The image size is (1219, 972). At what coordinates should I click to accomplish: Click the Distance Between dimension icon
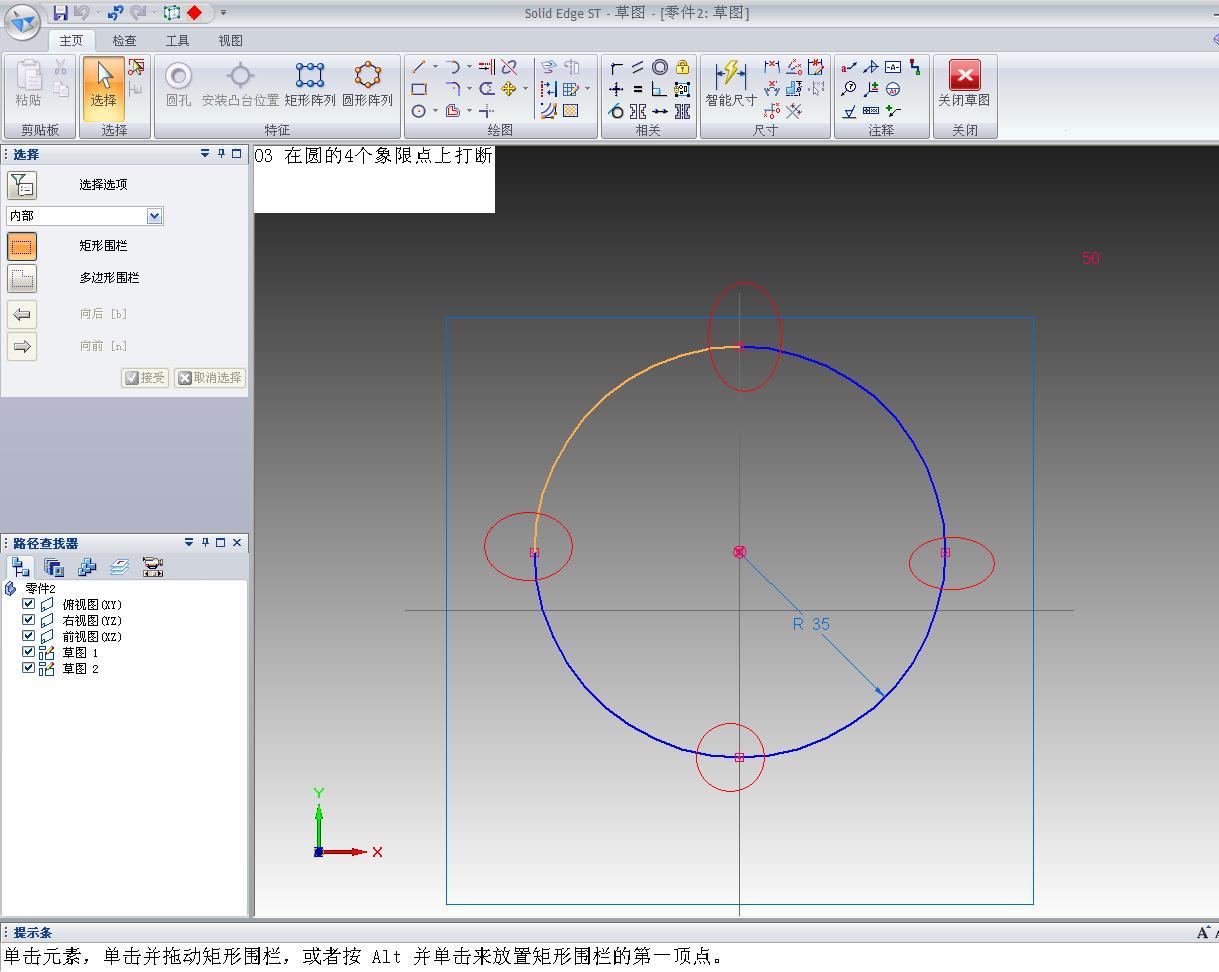click(772, 67)
